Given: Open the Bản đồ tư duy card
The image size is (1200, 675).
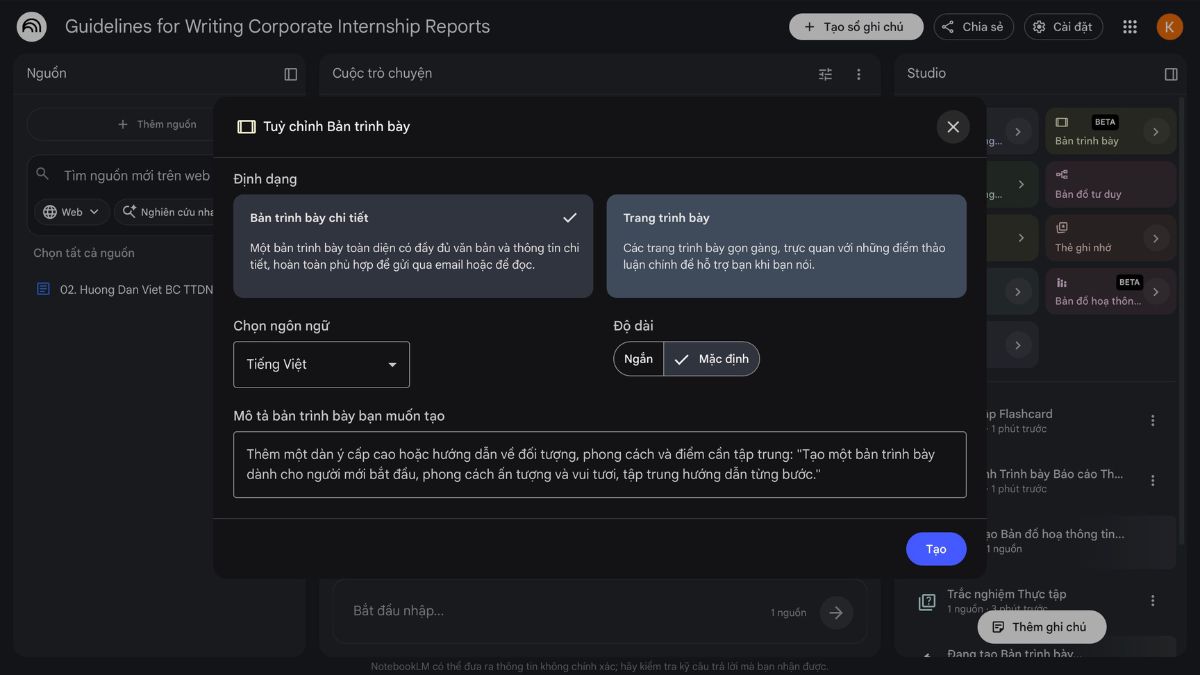Looking at the screenshot, I should coord(1111,185).
